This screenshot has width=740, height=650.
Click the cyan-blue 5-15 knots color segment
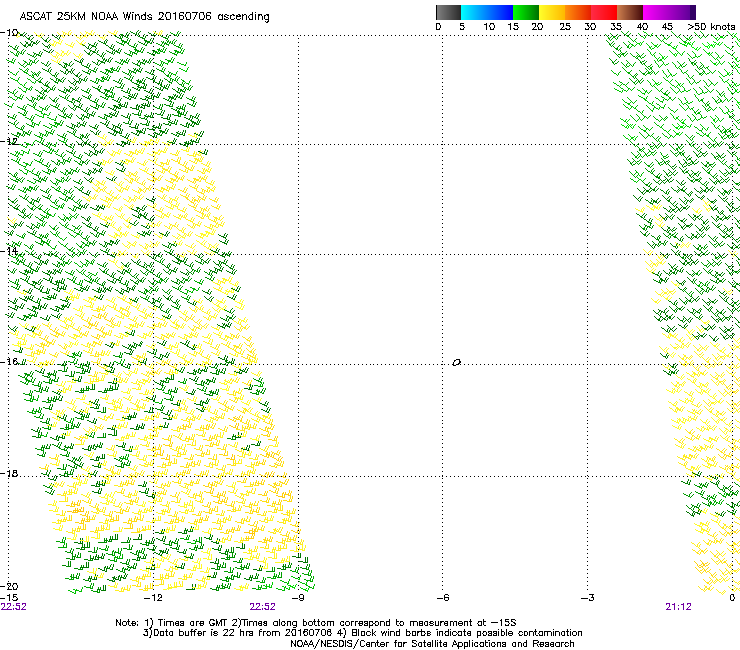[x=487, y=12]
